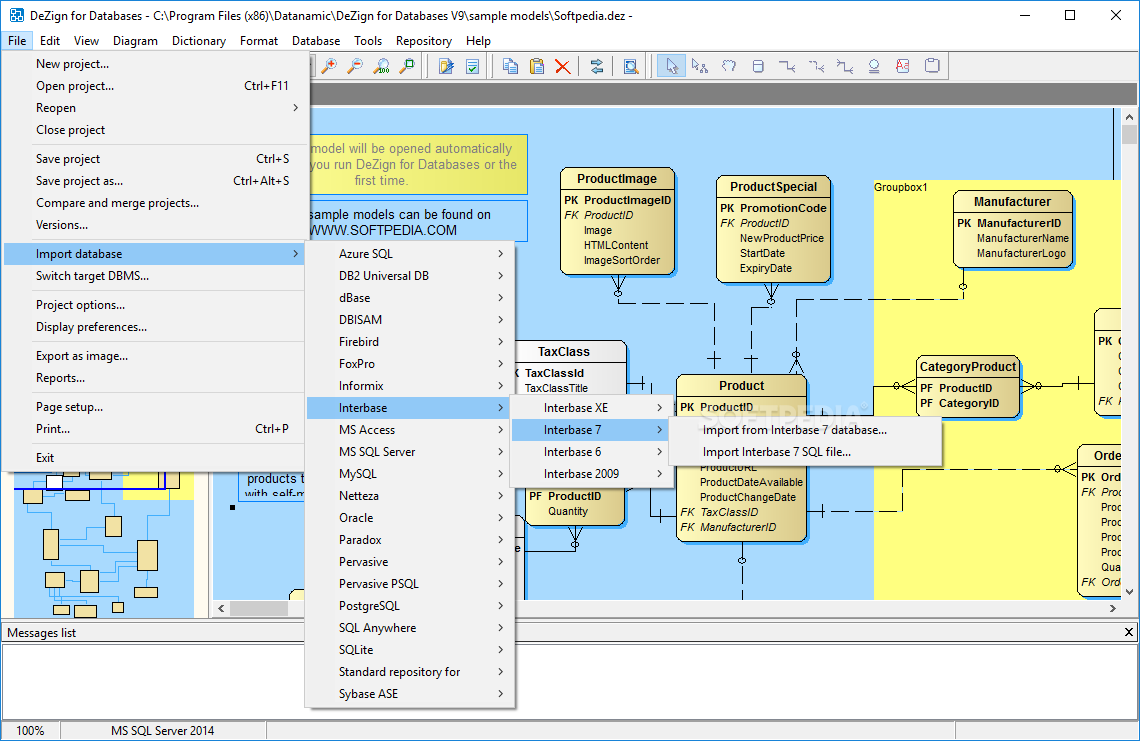Select the text label Aa tool
Image resolution: width=1140 pixels, height=741 pixels.
tap(903, 66)
